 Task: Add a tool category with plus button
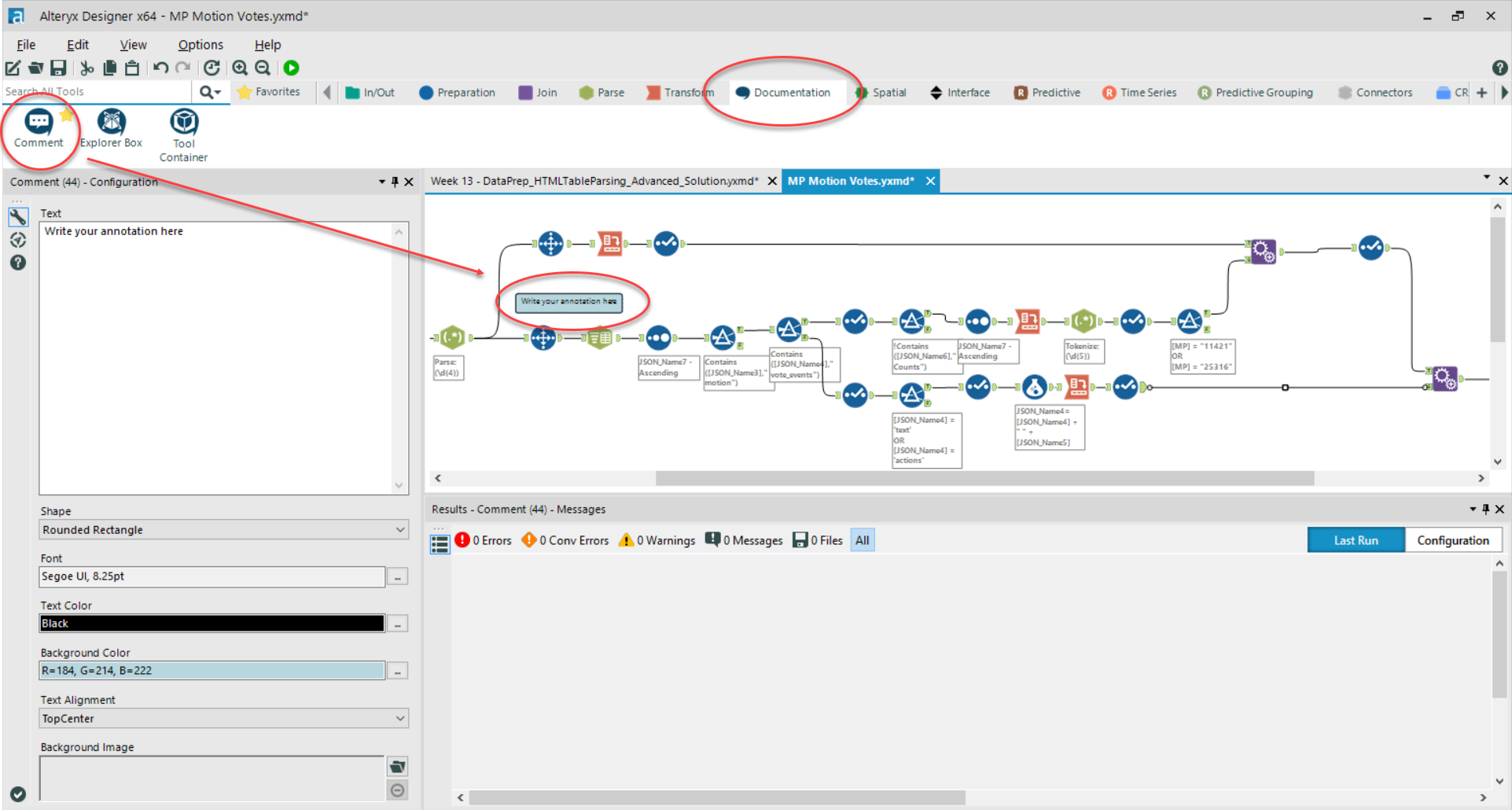pos(1482,92)
